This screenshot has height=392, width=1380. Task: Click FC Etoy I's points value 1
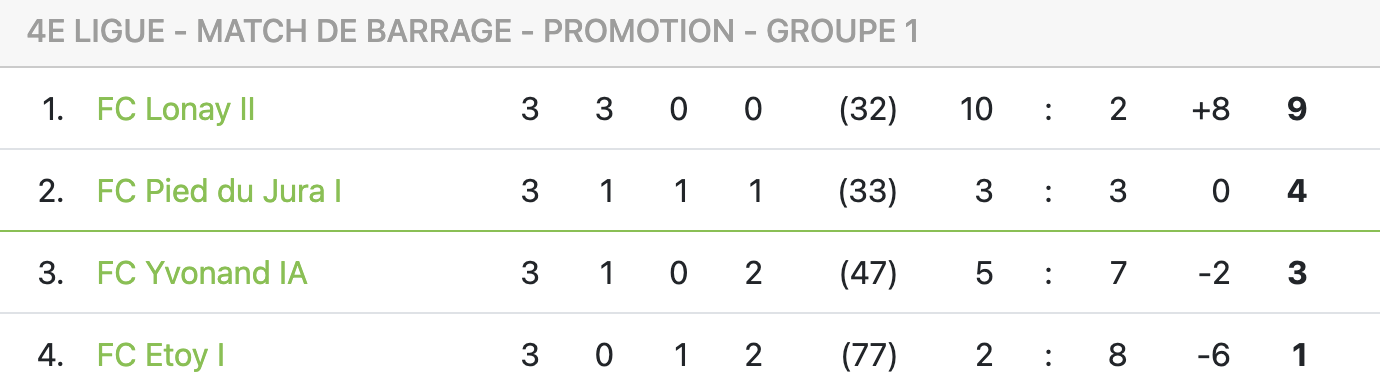(1297, 355)
